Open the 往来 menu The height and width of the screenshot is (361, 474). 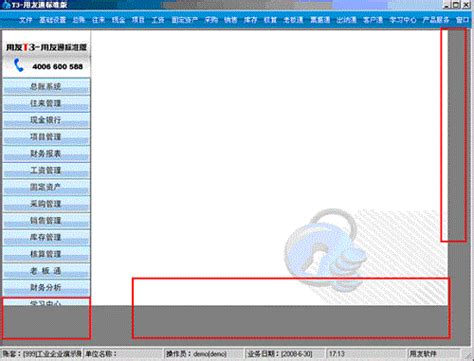coord(98,20)
